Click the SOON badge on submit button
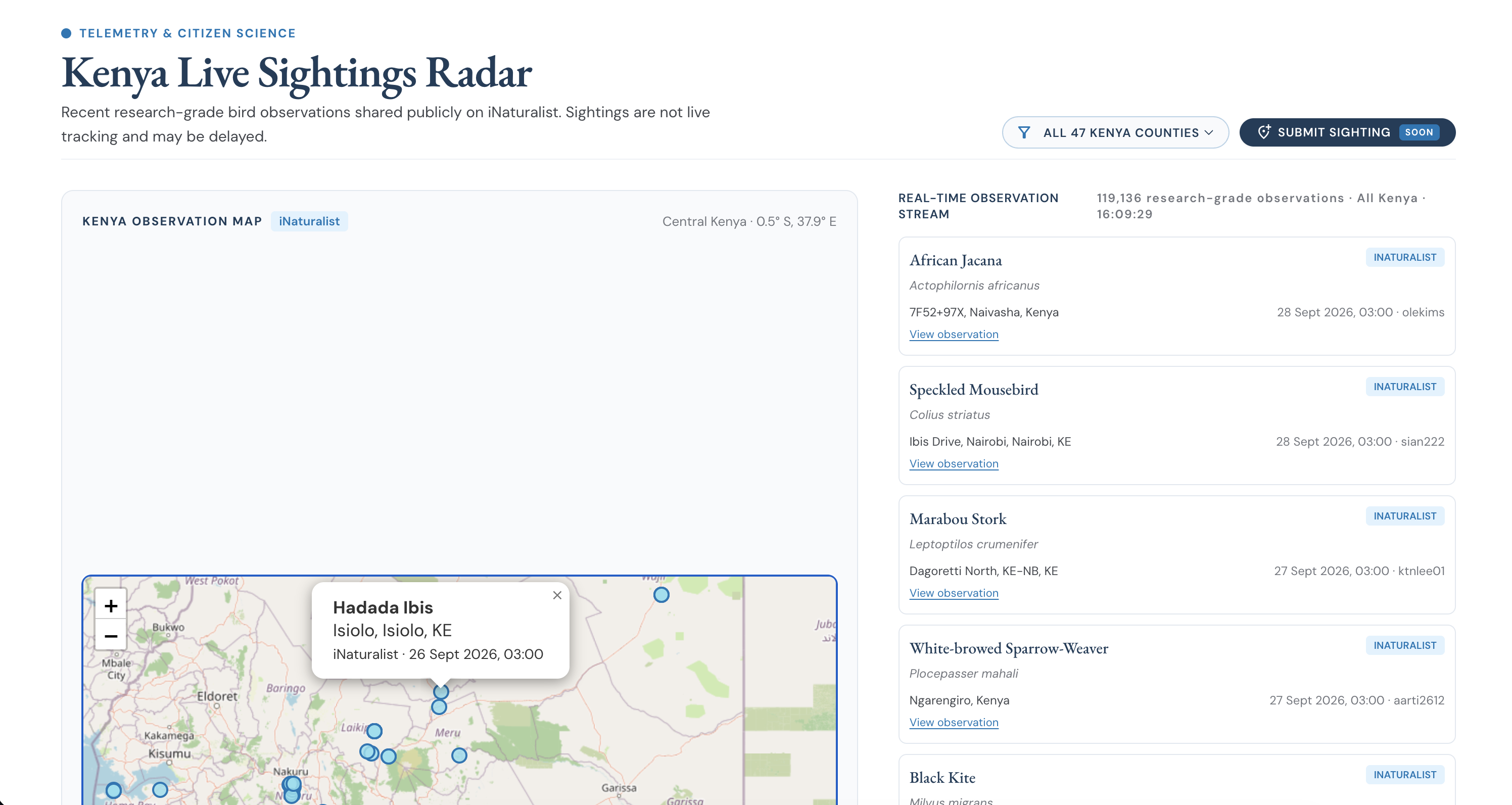Image resolution: width=1512 pixels, height=805 pixels. [1419, 132]
